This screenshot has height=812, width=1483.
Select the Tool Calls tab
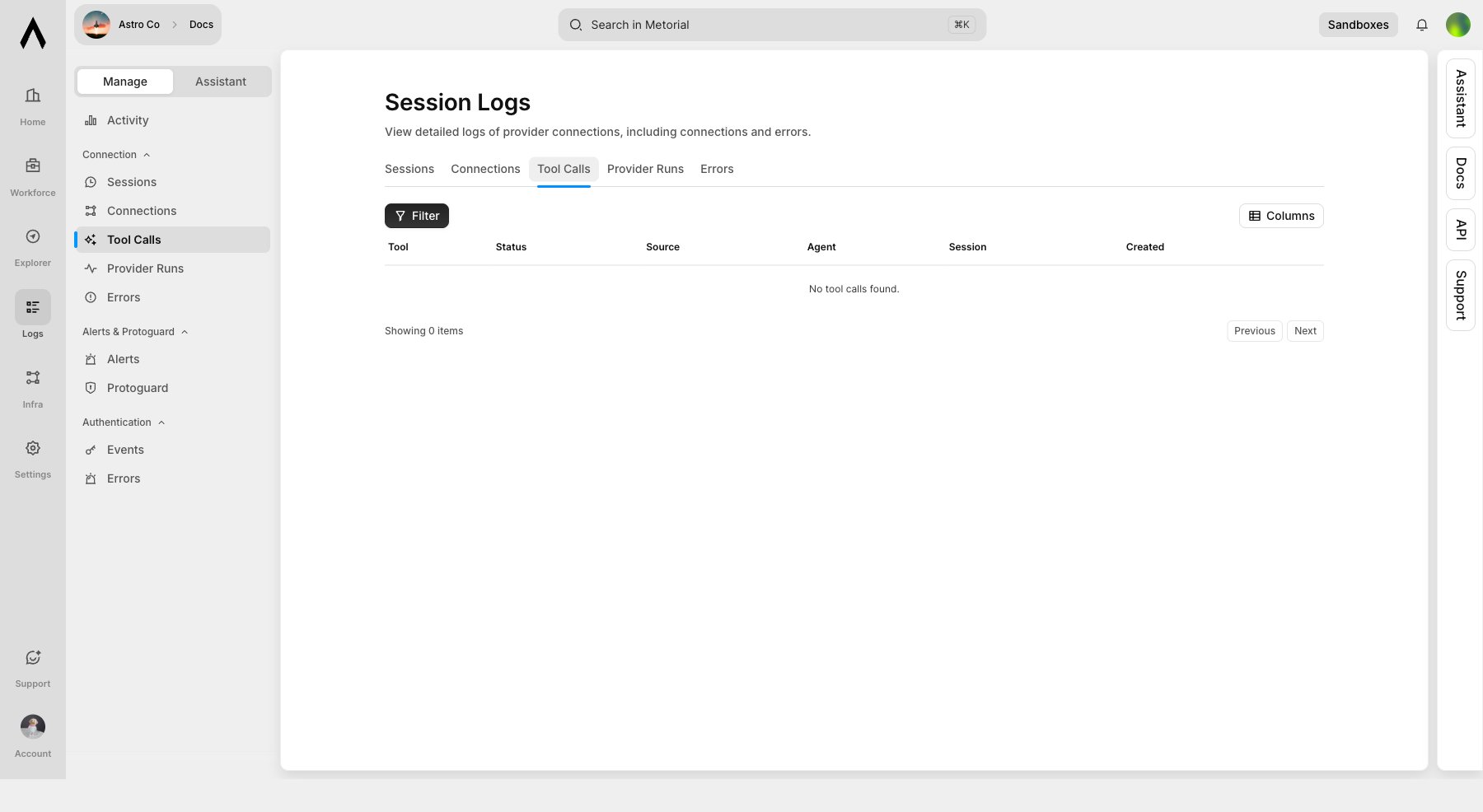click(x=564, y=169)
